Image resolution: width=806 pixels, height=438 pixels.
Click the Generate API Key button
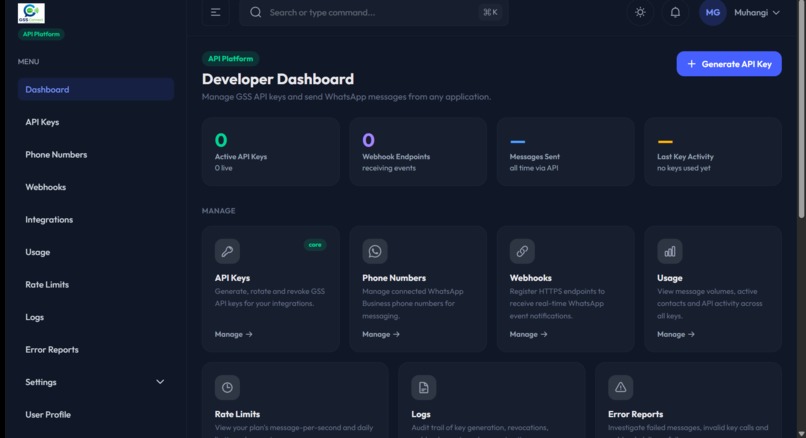click(x=729, y=64)
